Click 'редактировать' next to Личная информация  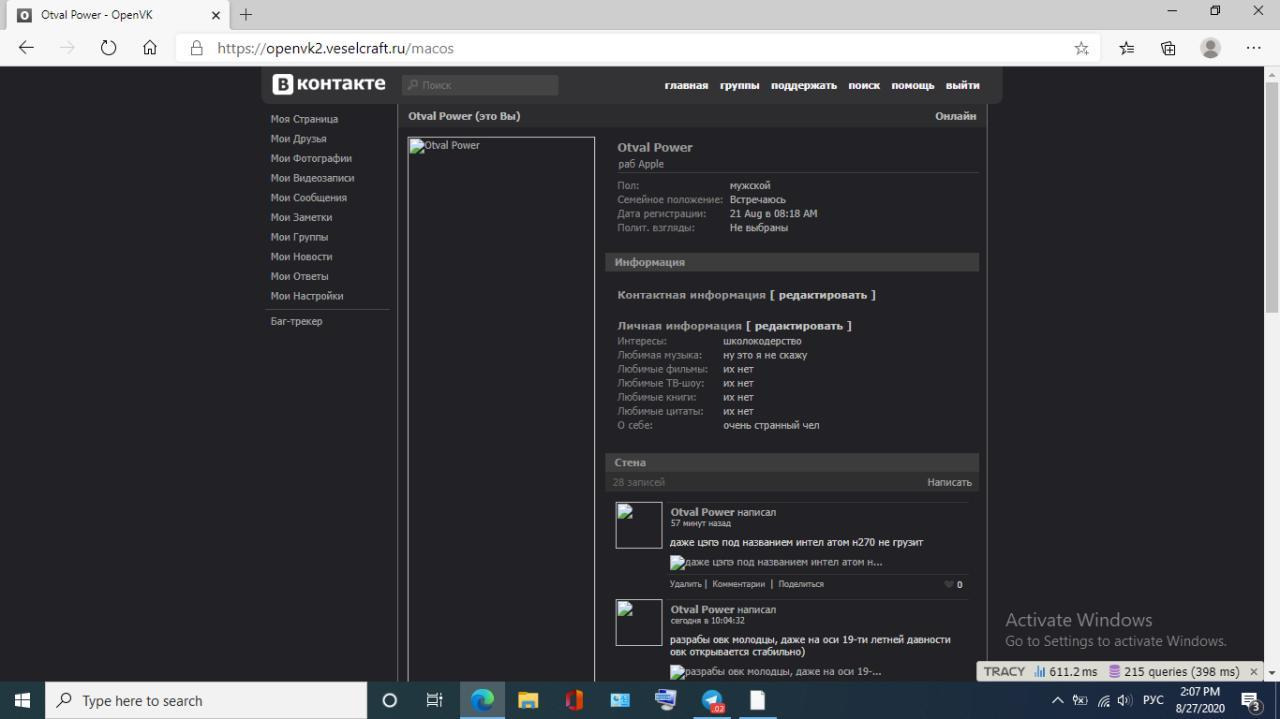[x=798, y=326]
